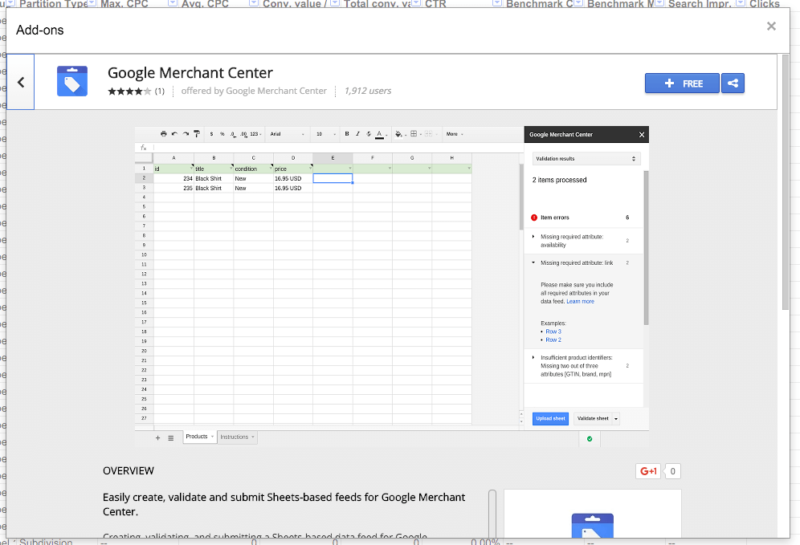Click the Google Merchant Center tag icon
The height and width of the screenshot is (545, 800).
[72, 81]
